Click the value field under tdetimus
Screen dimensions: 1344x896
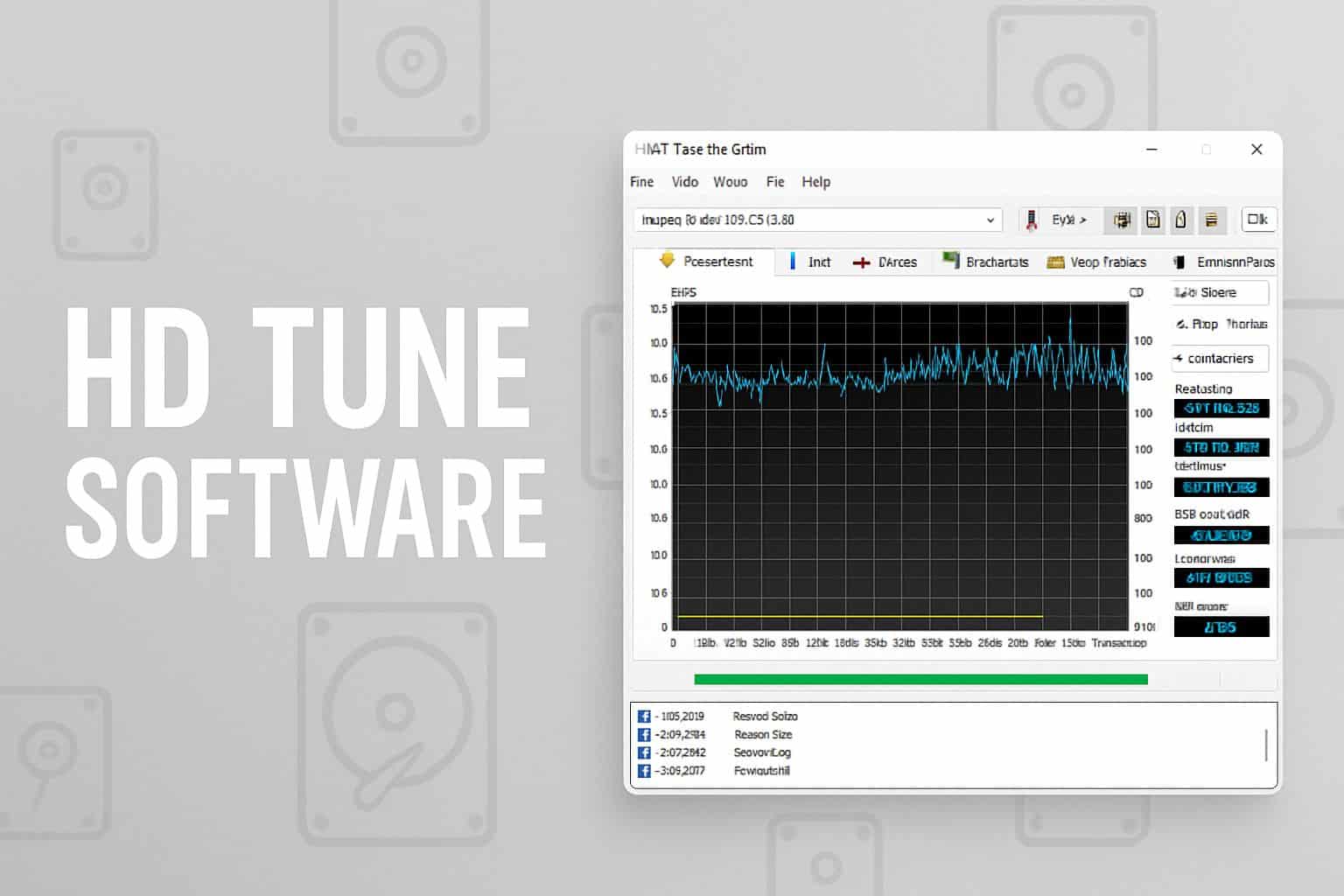1221,486
